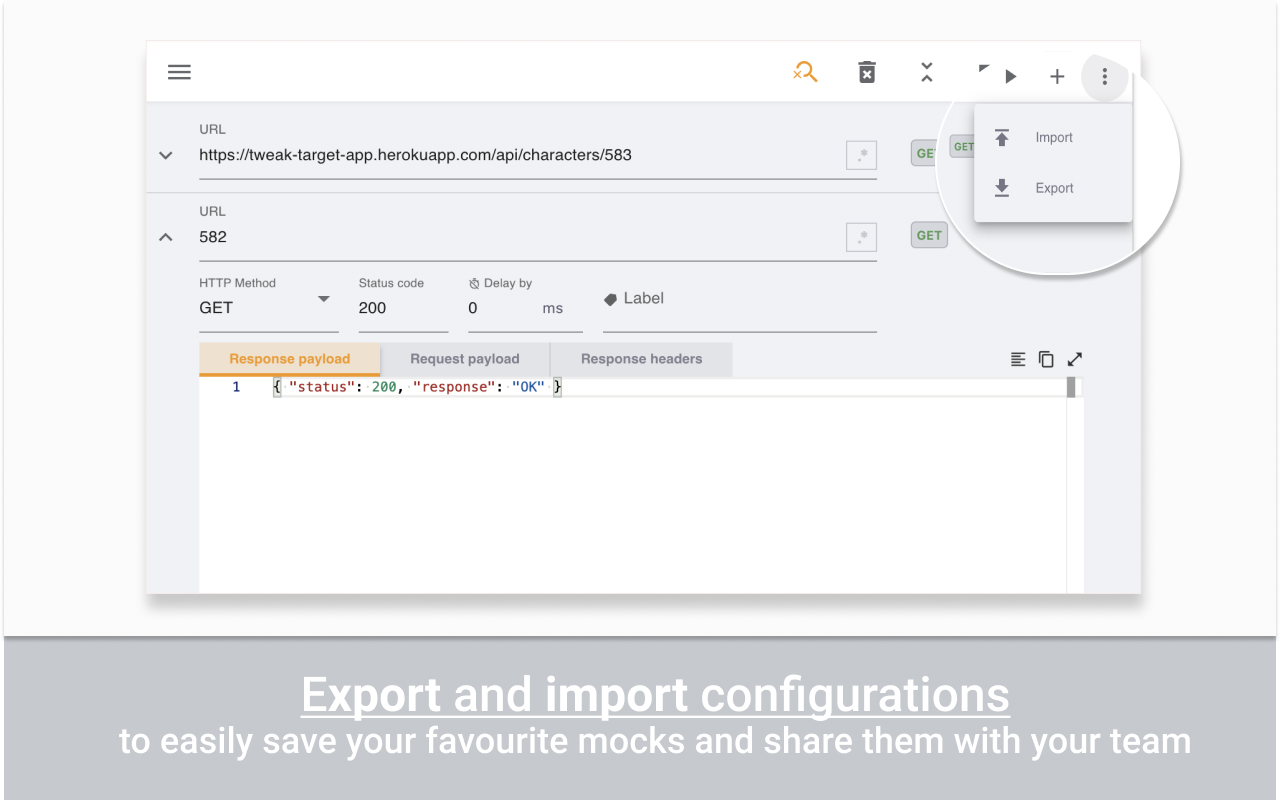Switch to the Response headers tab
Viewport: 1280px width, 800px height.
(641, 358)
